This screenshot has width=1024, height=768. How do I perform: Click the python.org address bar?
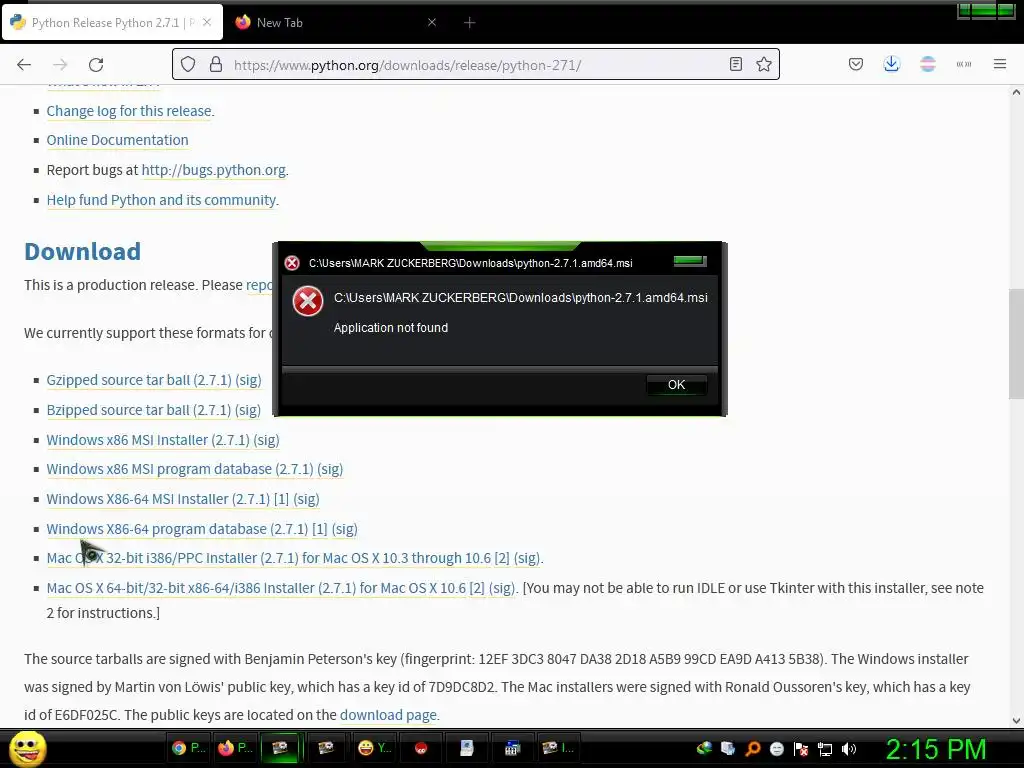pyautogui.click(x=476, y=64)
